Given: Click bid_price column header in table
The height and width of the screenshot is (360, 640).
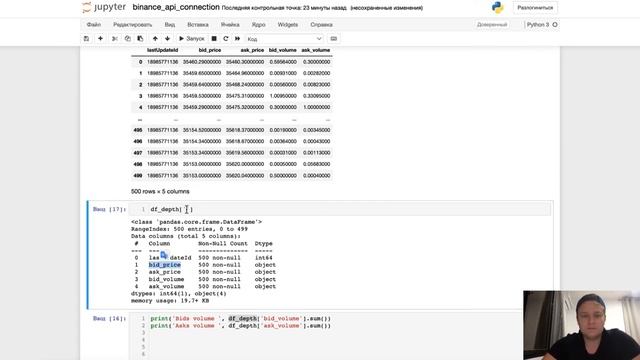Looking at the screenshot, I should pyautogui.click(x=210, y=50).
